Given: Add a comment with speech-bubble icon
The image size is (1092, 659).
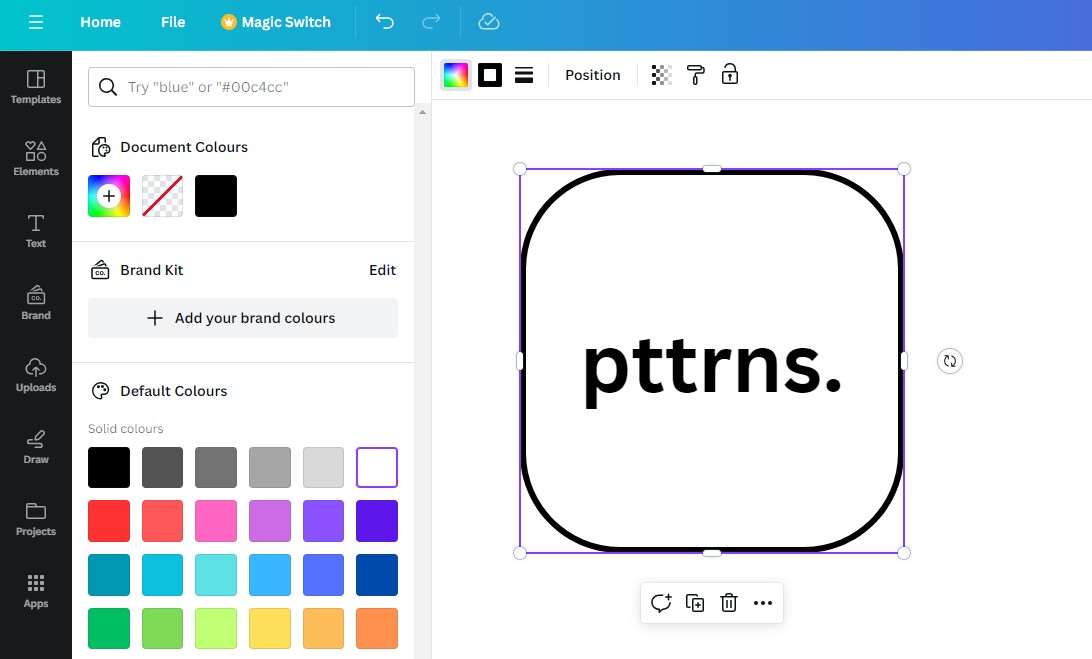Looking at the screenshot, I should 661,603.
